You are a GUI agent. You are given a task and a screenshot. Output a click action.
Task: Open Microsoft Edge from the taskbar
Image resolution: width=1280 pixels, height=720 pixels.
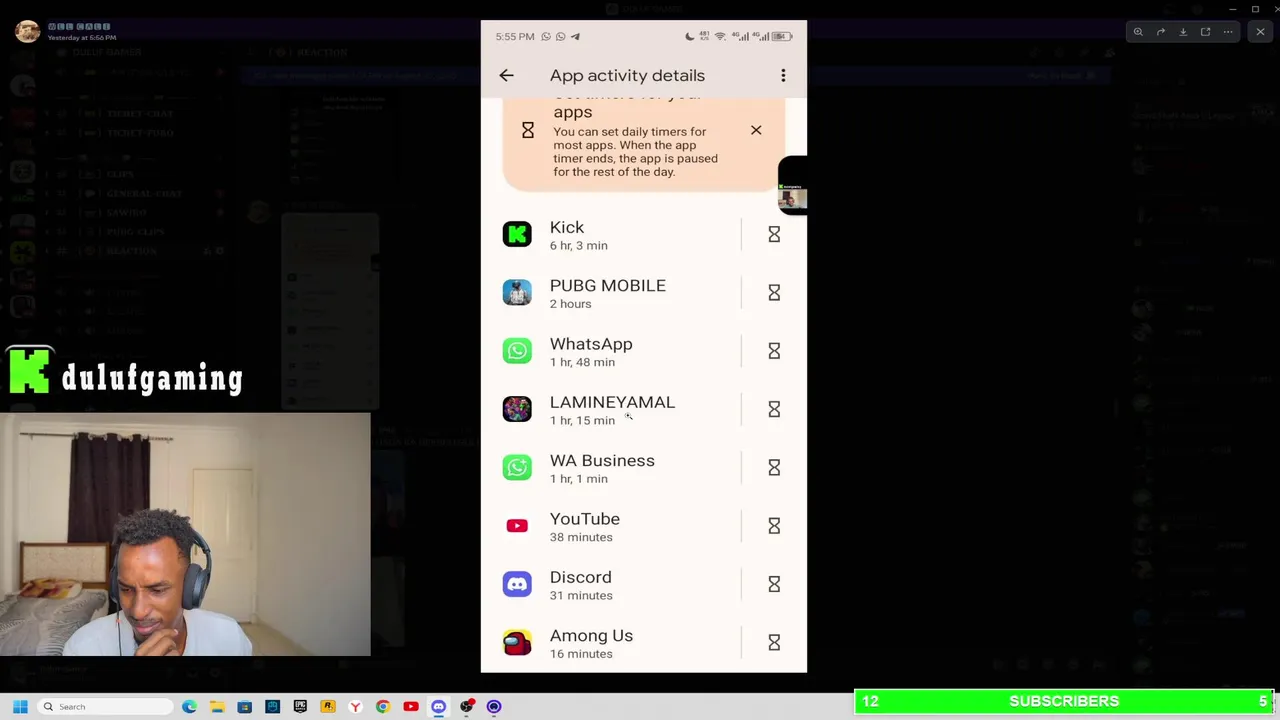(x=189, y=707)
